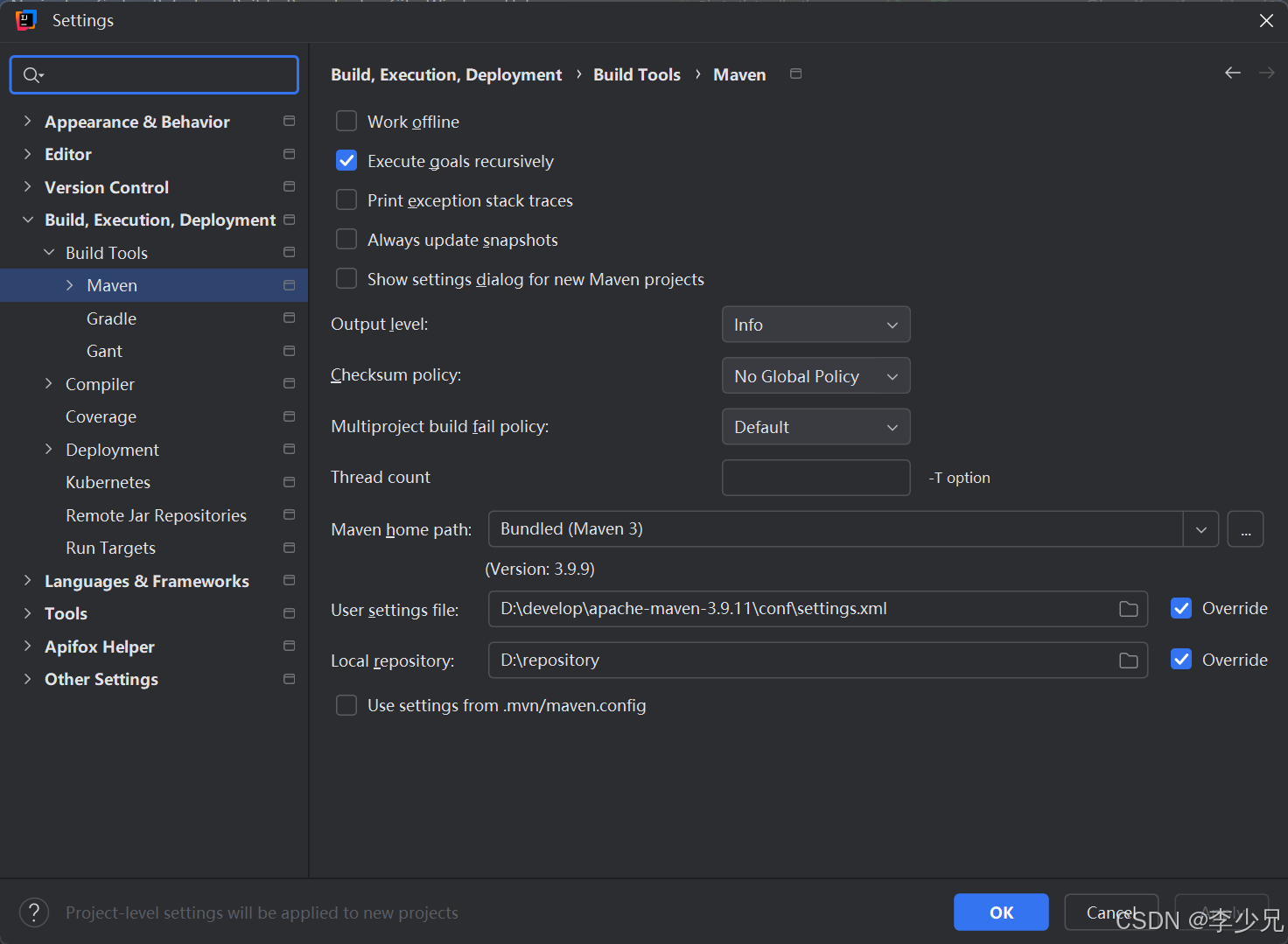The width and height of the screenshot is (1288, 944).
Task: Expand the Tools node
Action: 27,613
